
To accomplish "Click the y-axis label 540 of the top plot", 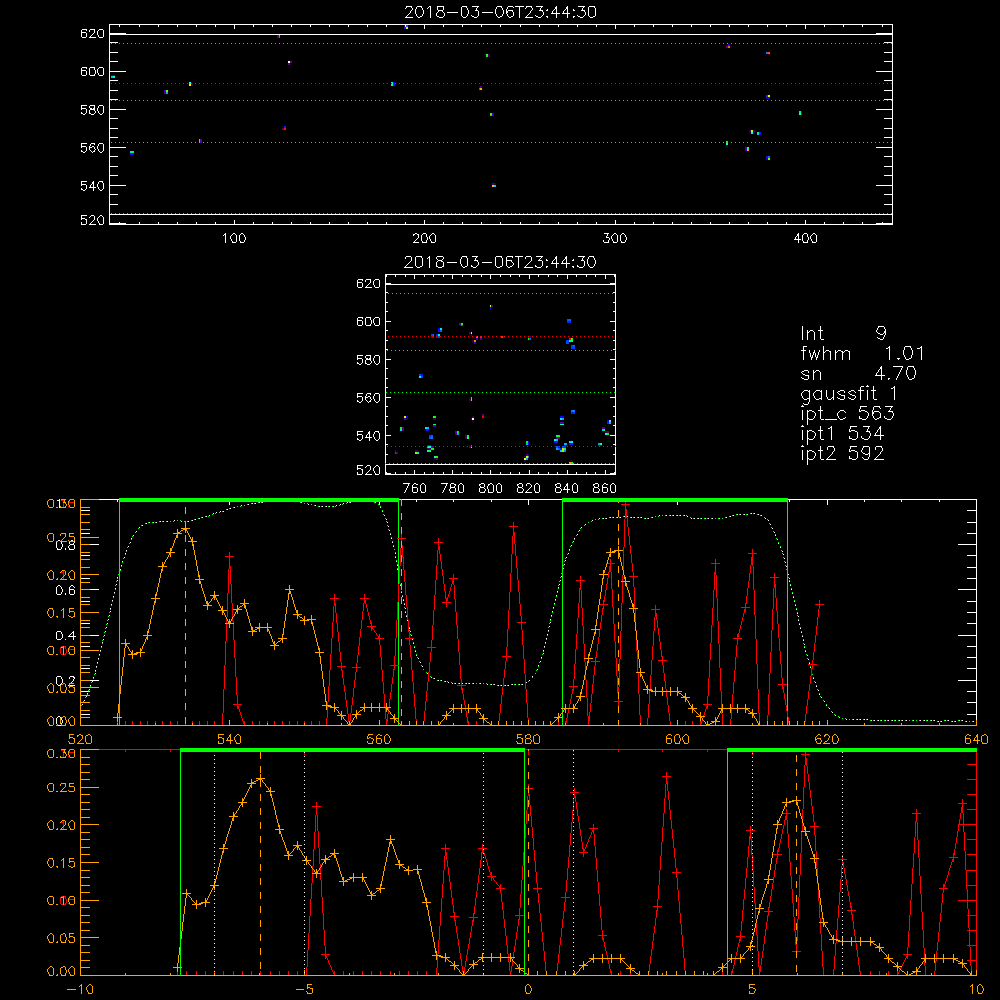I will [x=92, y=186].
